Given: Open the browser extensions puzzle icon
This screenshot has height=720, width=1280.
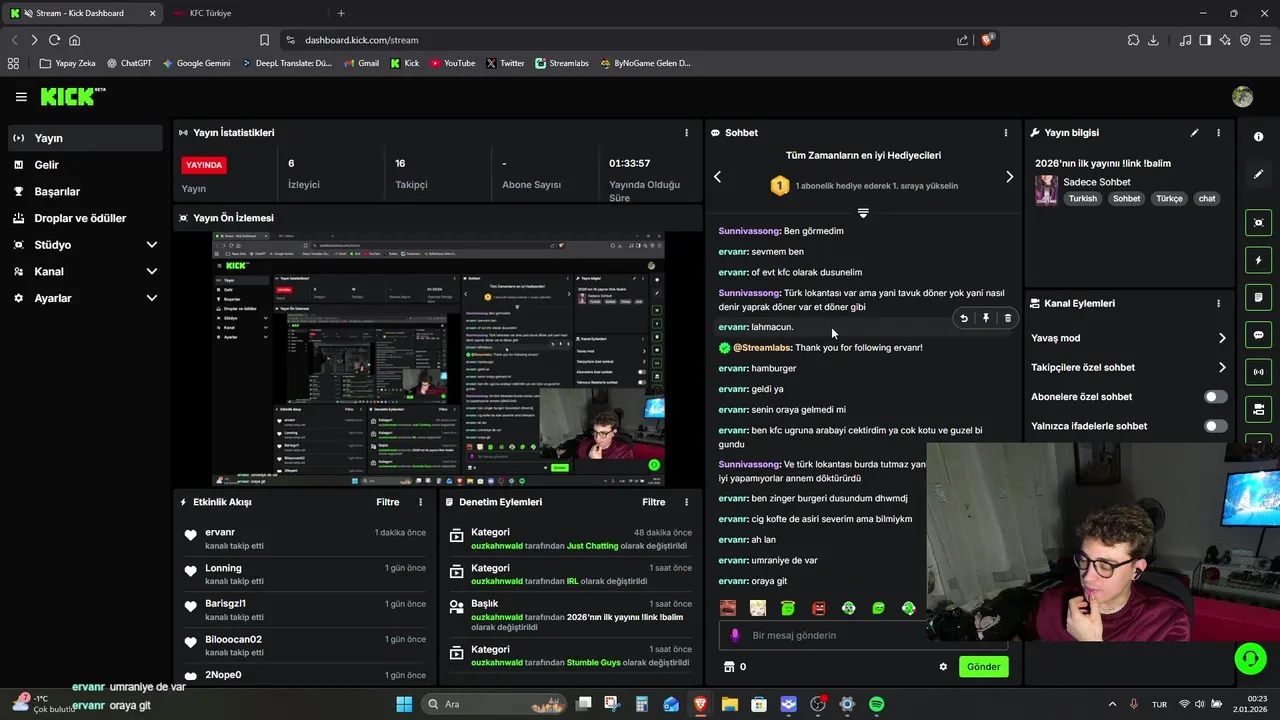Looking at the screenshot, I should [x=1133, y=40].
